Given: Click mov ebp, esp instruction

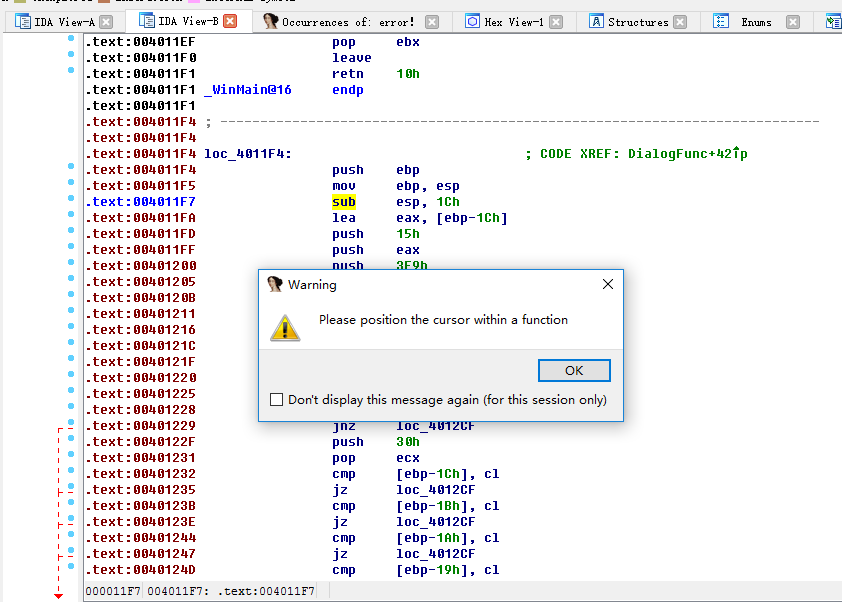Looking at the screenshot, I should 395,186.
